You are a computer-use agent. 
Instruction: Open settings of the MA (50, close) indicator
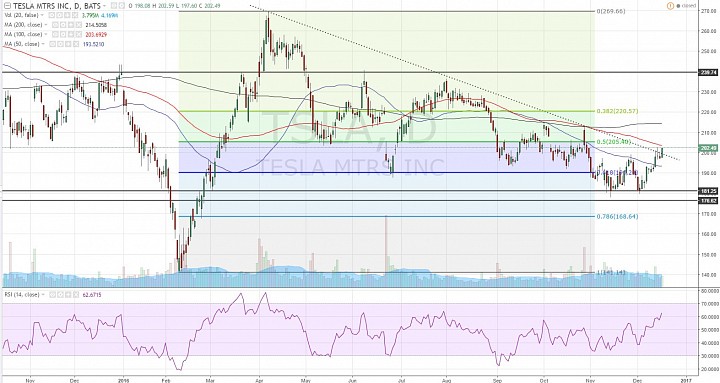tap(60, 44)
